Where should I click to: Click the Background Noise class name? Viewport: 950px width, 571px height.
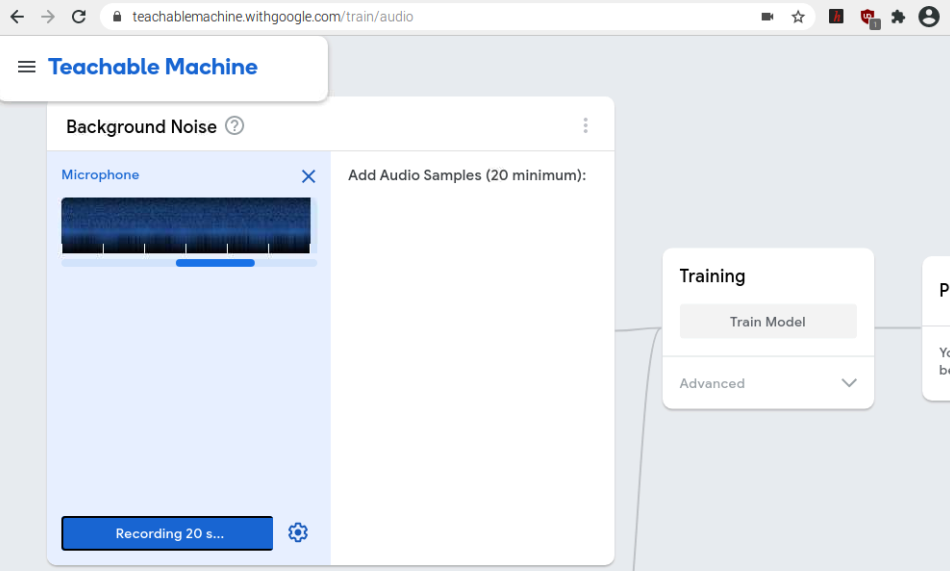point(141,126)
